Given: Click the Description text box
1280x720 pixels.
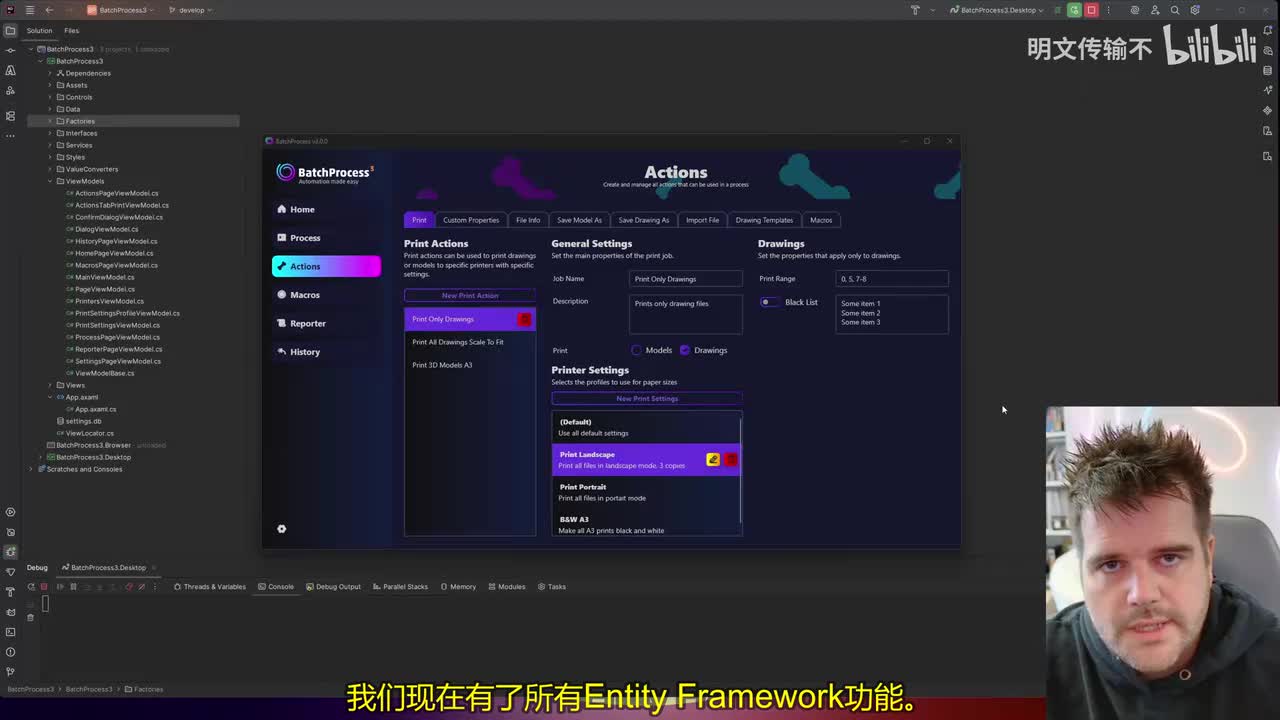Looking at the screenshot, I should click(686, 314).
